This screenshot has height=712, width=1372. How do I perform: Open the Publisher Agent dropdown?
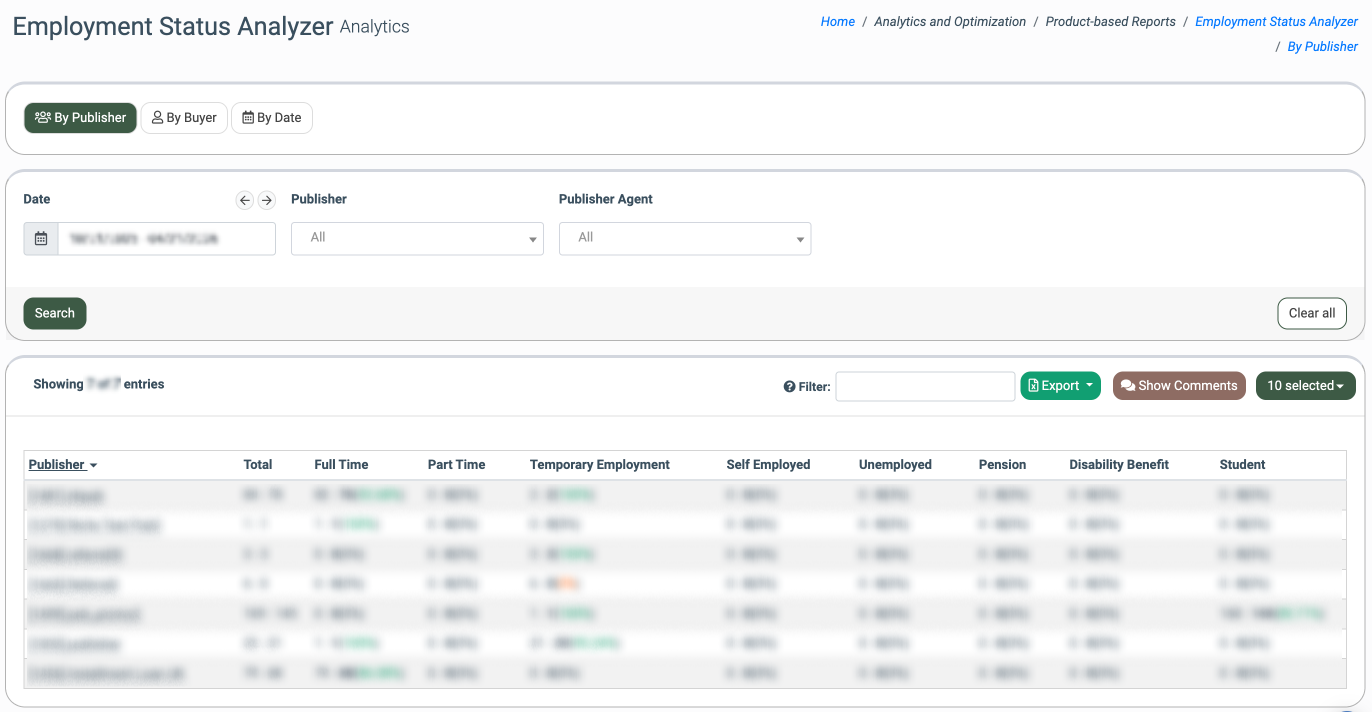point(685,239)
